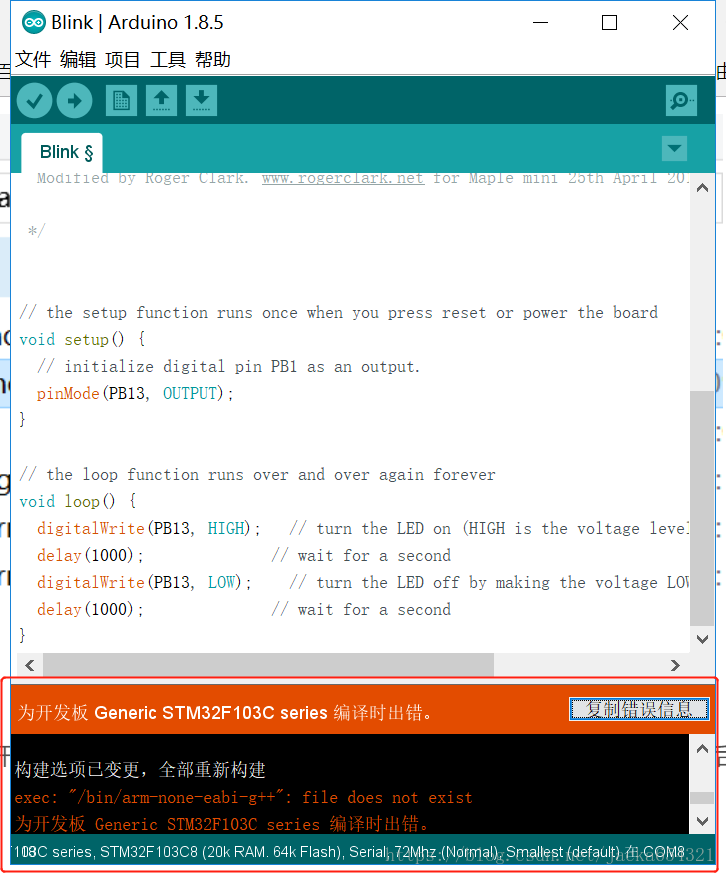Screen dimensions: 726x875
Task: Open the tab options dropdown arrow
Action: (674, 148)
